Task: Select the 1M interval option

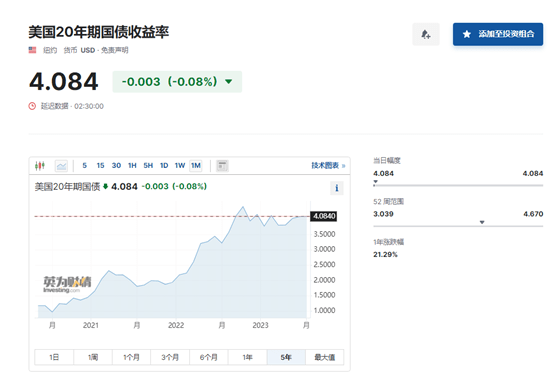Action: (x=196, y=166)
